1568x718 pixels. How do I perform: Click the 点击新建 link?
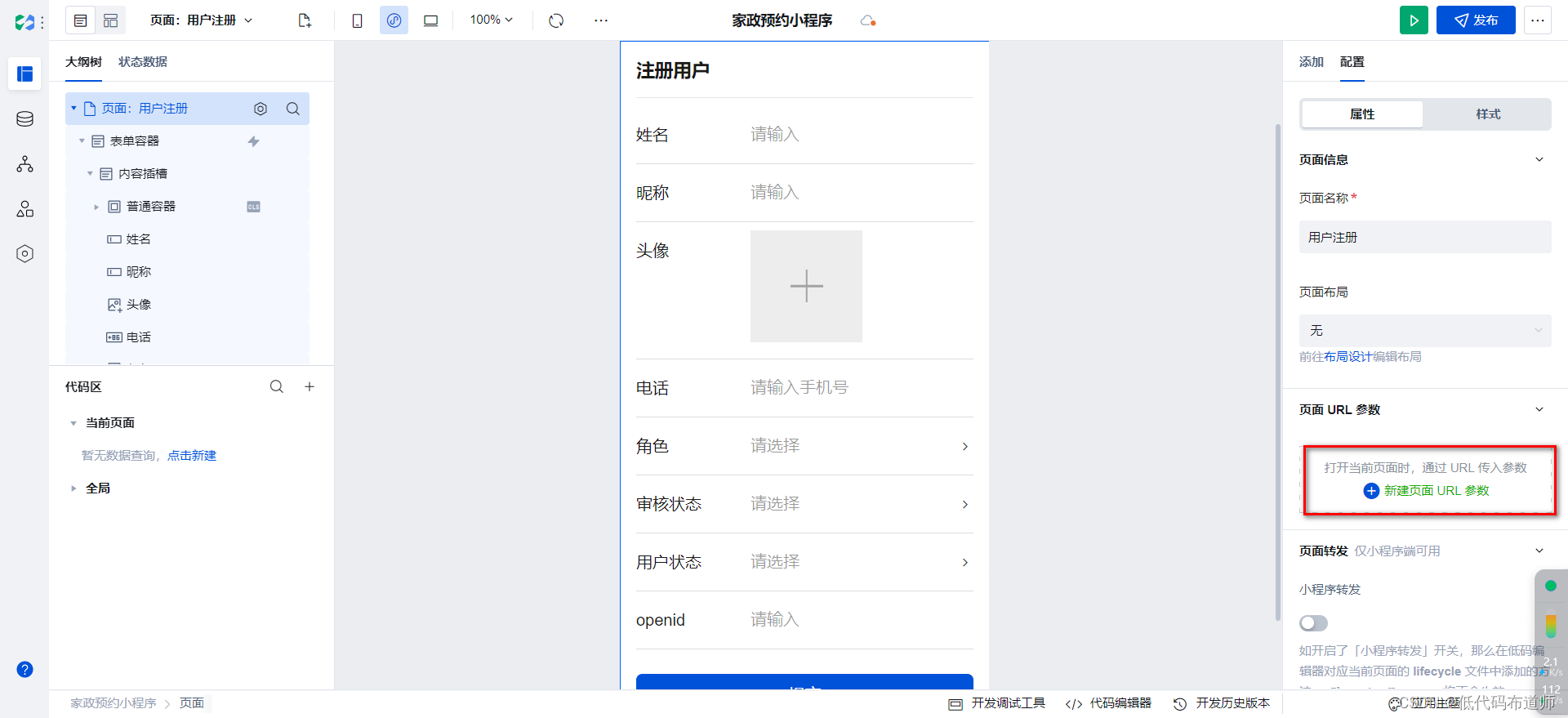tap(192, 456)
